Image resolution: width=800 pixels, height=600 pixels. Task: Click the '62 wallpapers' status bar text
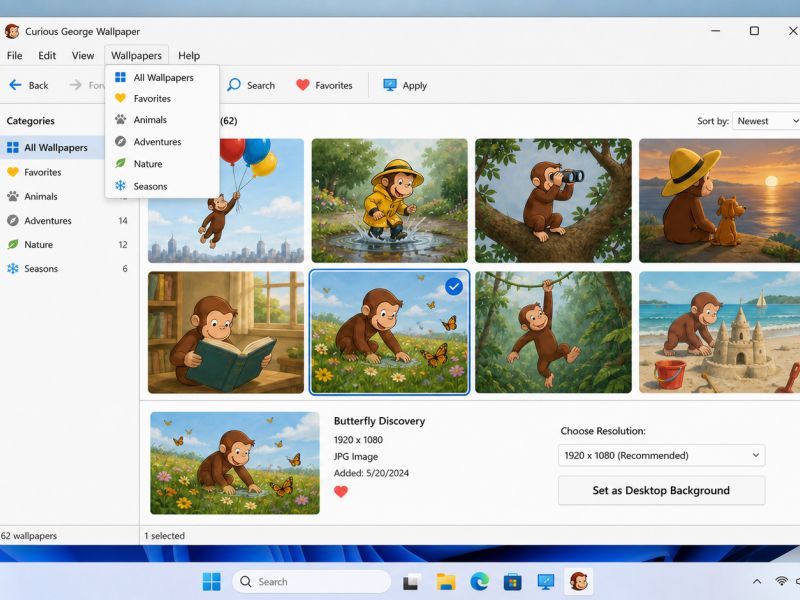pyautogui.click(x=29, y=536)
